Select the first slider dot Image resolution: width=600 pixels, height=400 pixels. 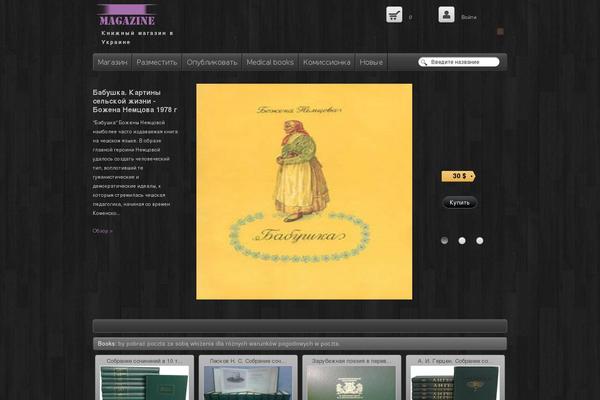444,240
